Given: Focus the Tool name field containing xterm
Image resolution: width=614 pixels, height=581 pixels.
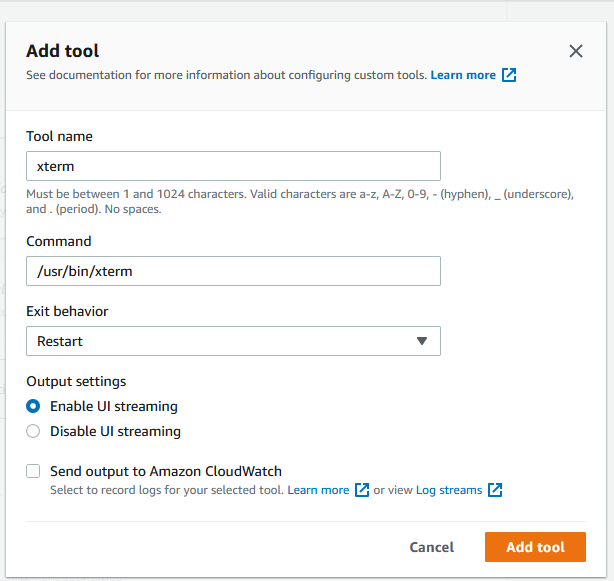Looking at the screenshot, I should [233, 166].
